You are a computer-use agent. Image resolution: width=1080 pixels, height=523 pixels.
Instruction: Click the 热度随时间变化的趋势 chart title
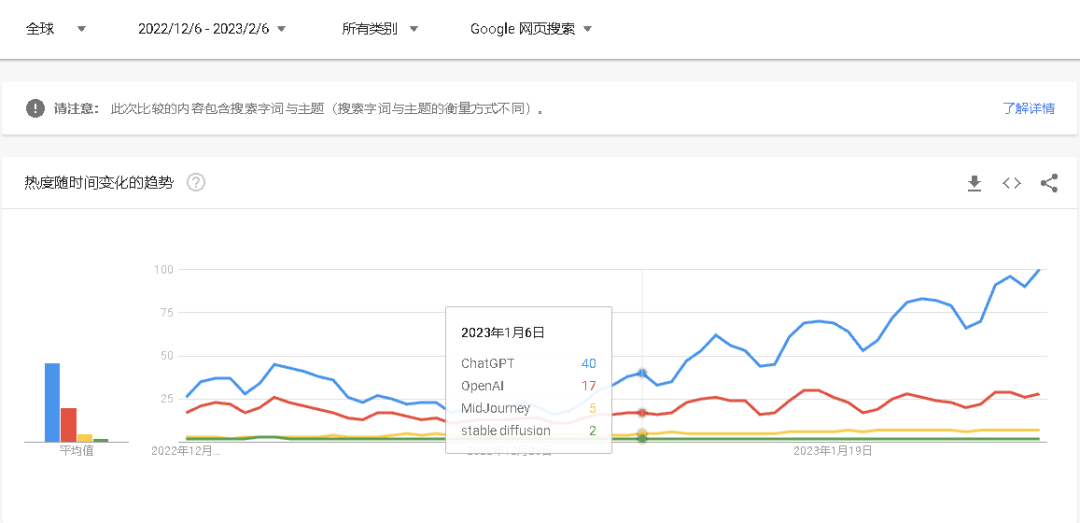coord(99,182)
